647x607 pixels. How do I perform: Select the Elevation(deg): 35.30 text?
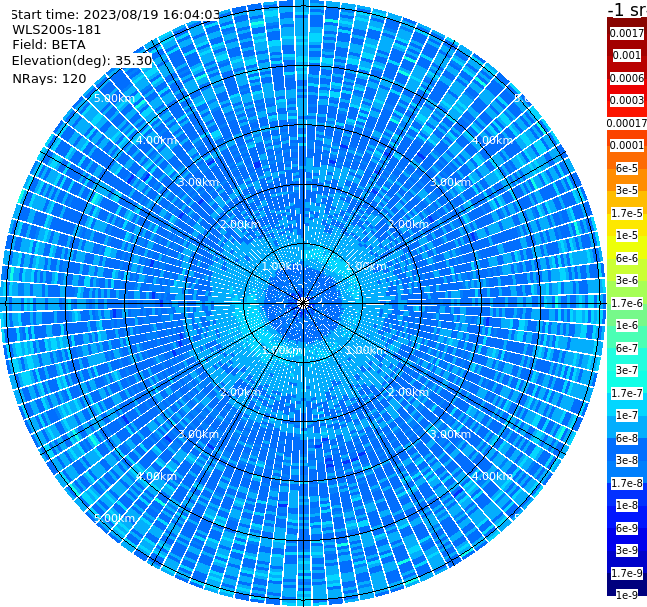point(82,61)
